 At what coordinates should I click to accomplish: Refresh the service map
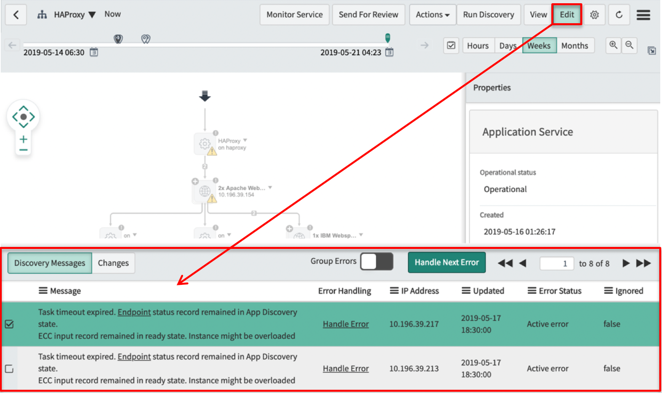[x=619, y=15]
